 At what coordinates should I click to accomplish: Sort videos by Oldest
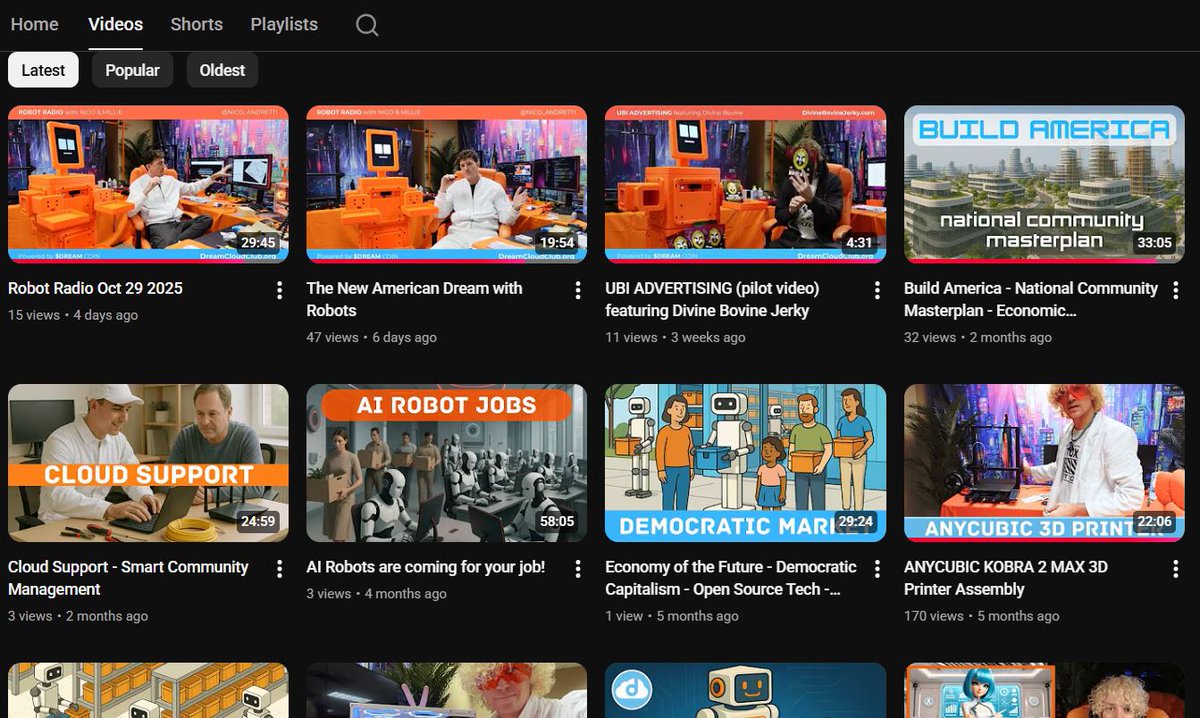click(222, 70)
